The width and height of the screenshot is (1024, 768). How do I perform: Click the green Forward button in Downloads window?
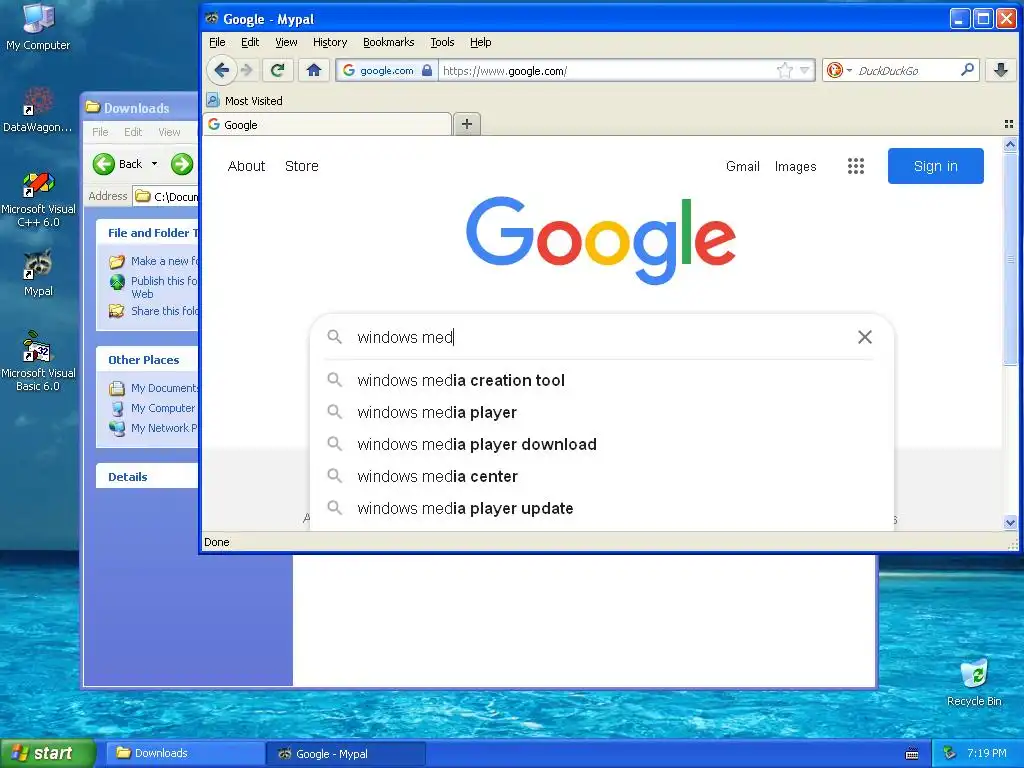(182, 164)
